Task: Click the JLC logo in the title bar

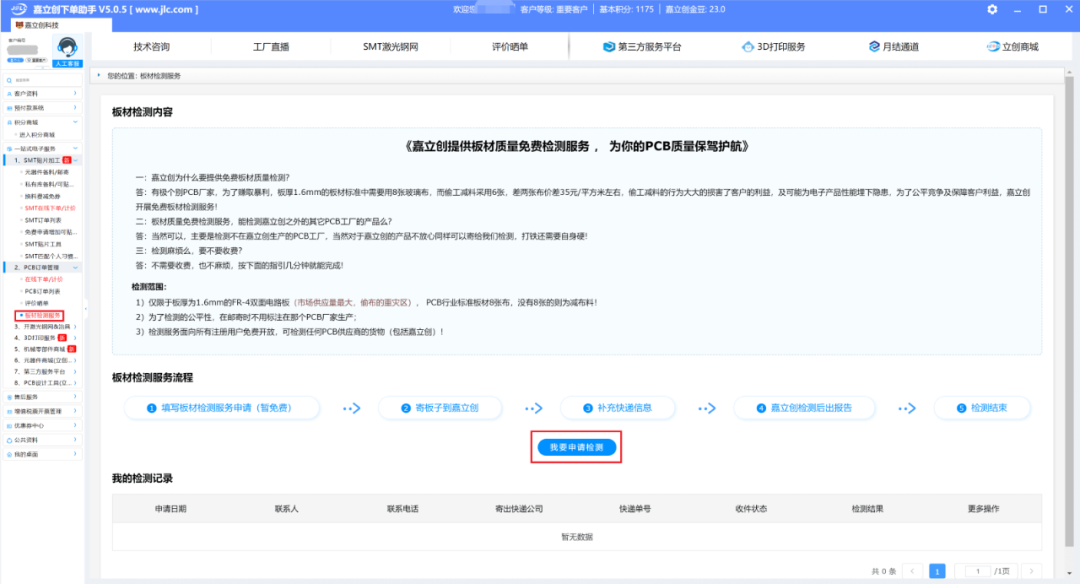Action: pos(18,9)
